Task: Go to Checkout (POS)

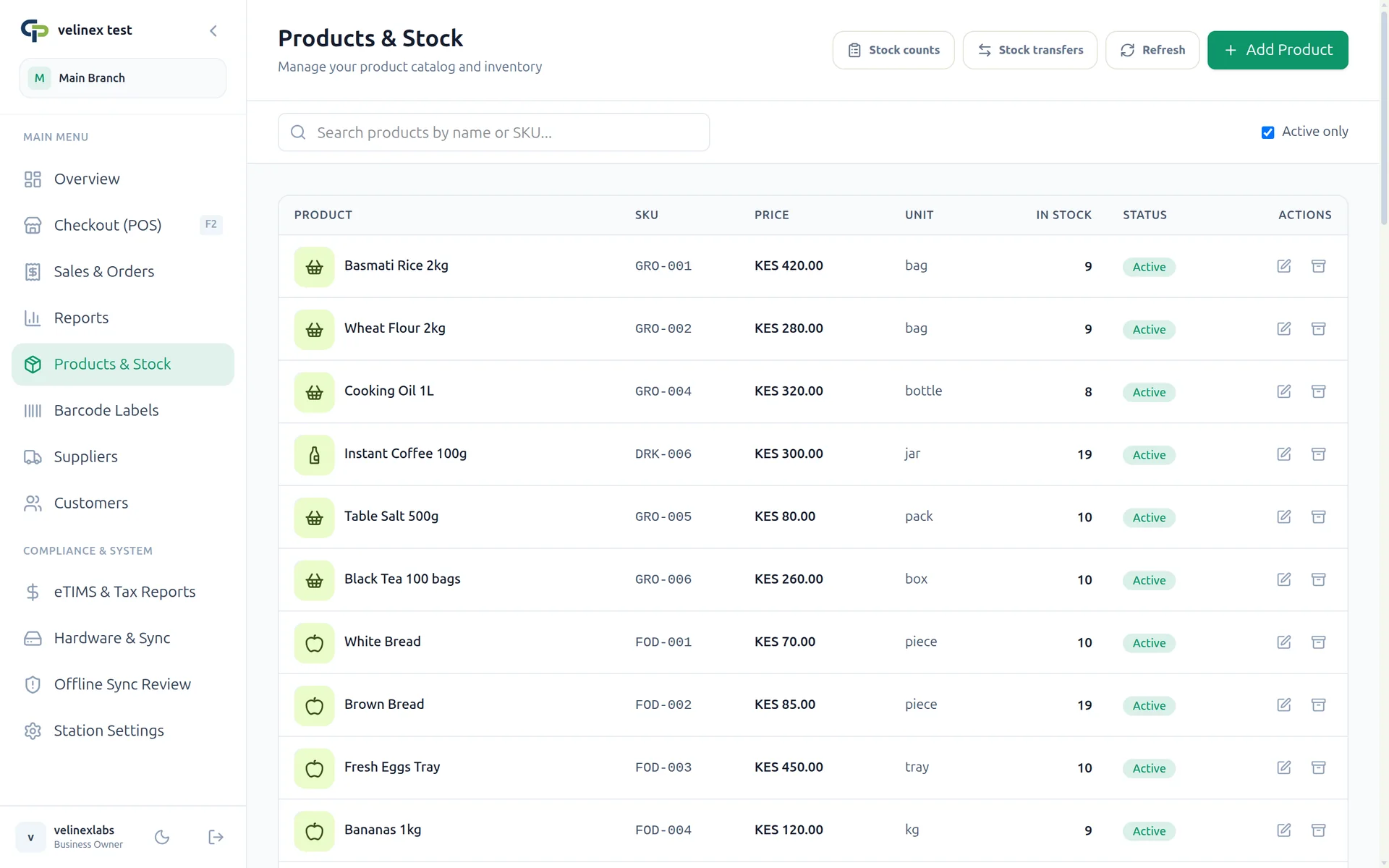Action: pos(123,225)
